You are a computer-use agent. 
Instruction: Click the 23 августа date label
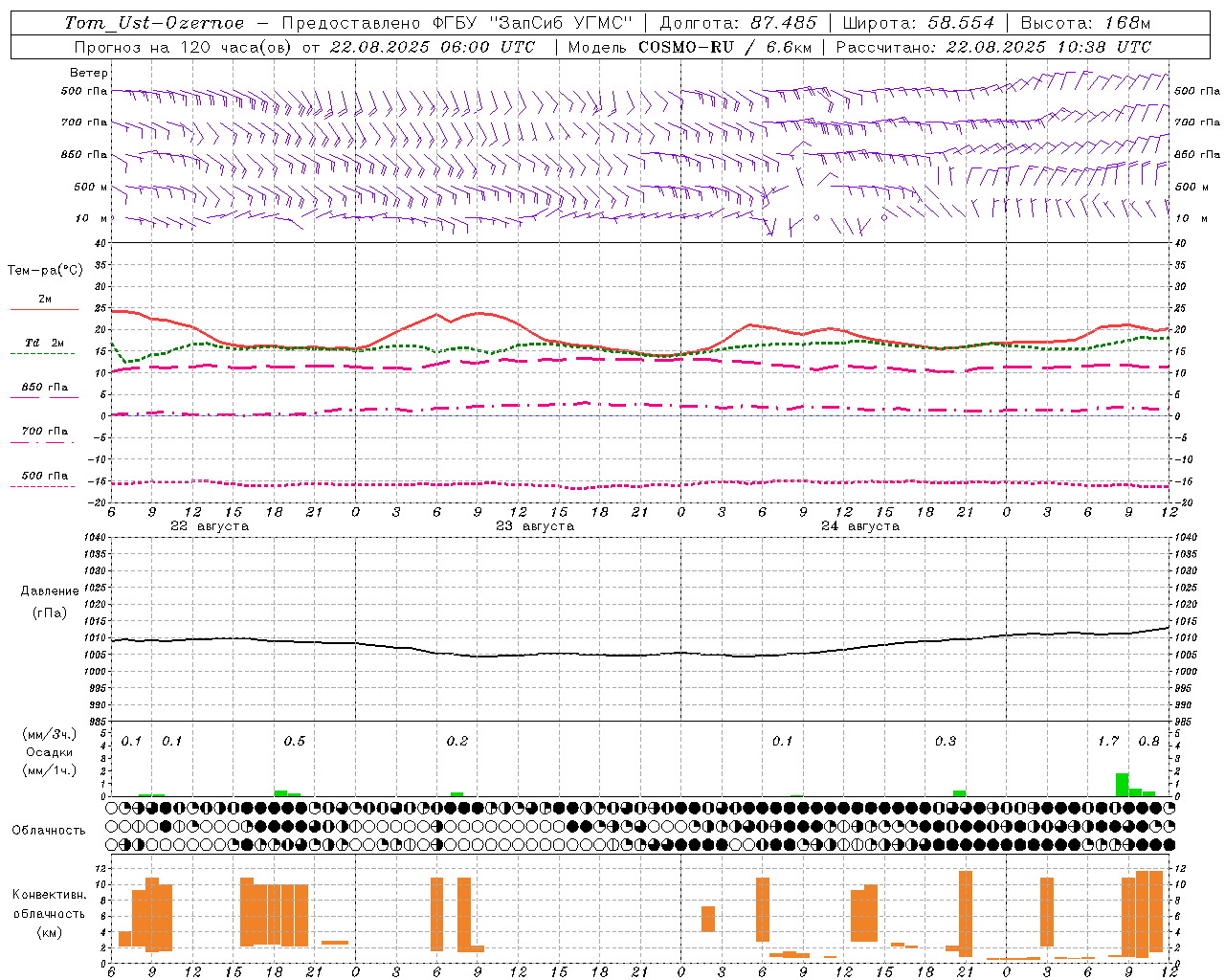tap(535, 526)
